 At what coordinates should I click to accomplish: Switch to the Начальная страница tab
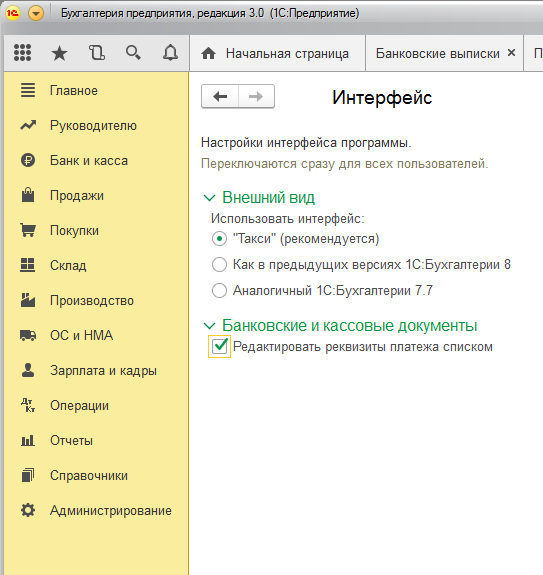click(x=278, y=54)
